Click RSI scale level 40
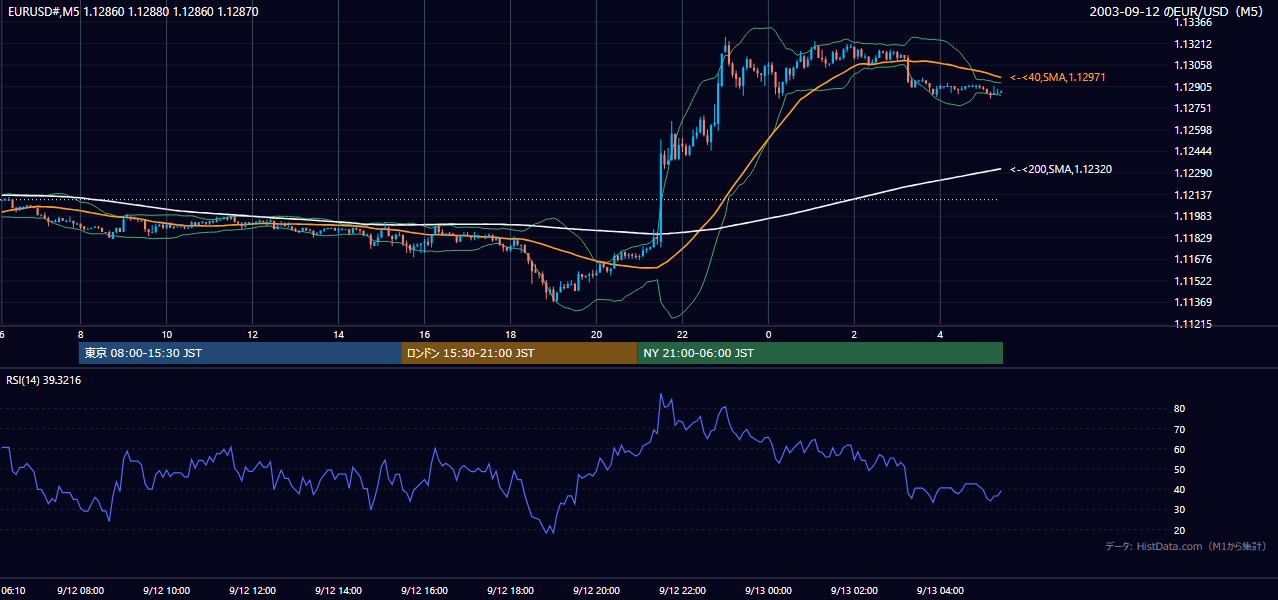The image size is (1278, 600). (x=1180, y=489)
